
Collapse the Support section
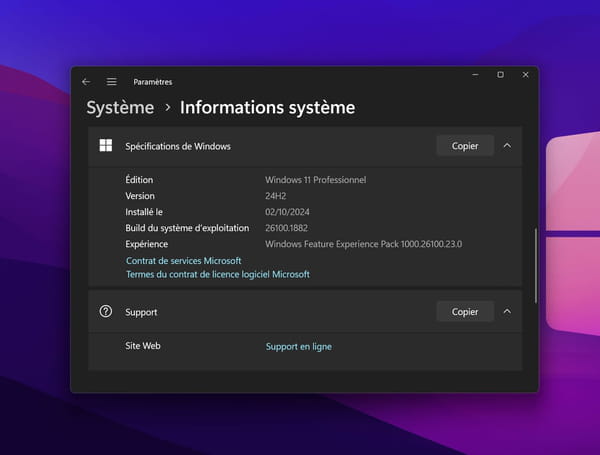click(507, 312)
